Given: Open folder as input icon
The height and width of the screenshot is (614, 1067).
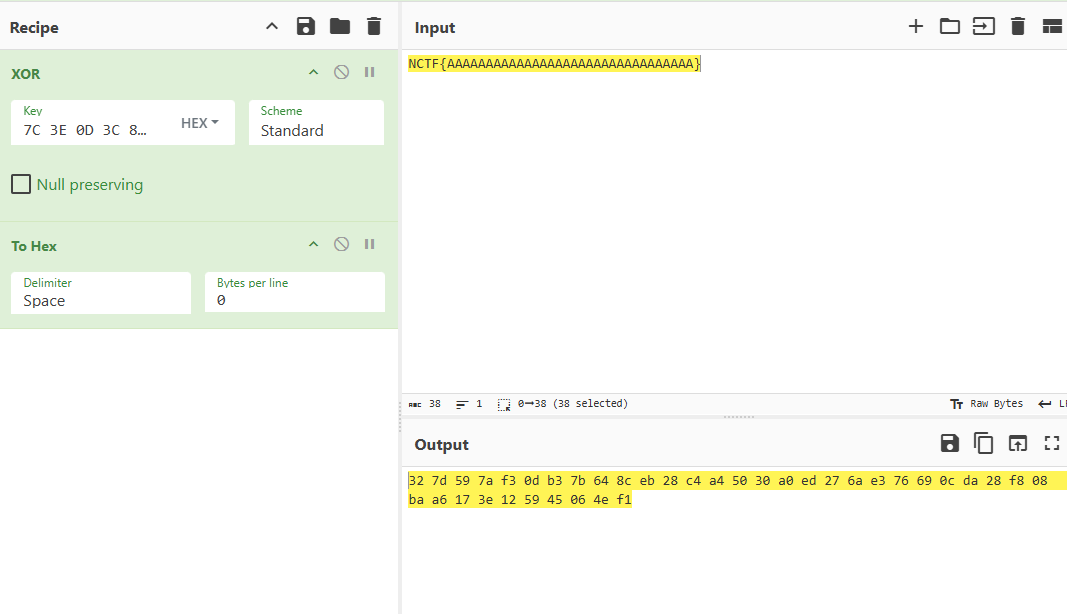Looking at the screenshot, I should point(949,27).
